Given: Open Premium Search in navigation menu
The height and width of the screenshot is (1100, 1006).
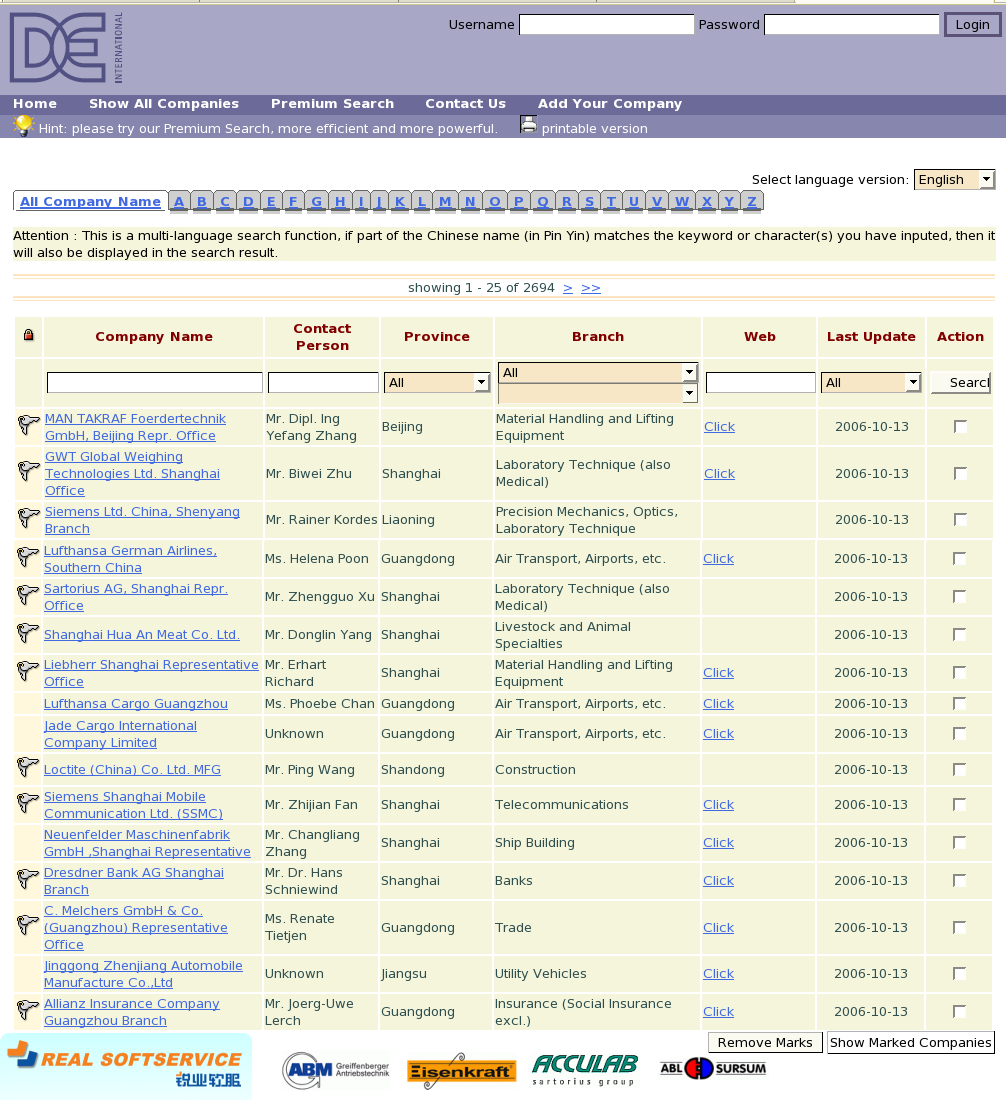Looking at the screenshot, I should (332, 103).
